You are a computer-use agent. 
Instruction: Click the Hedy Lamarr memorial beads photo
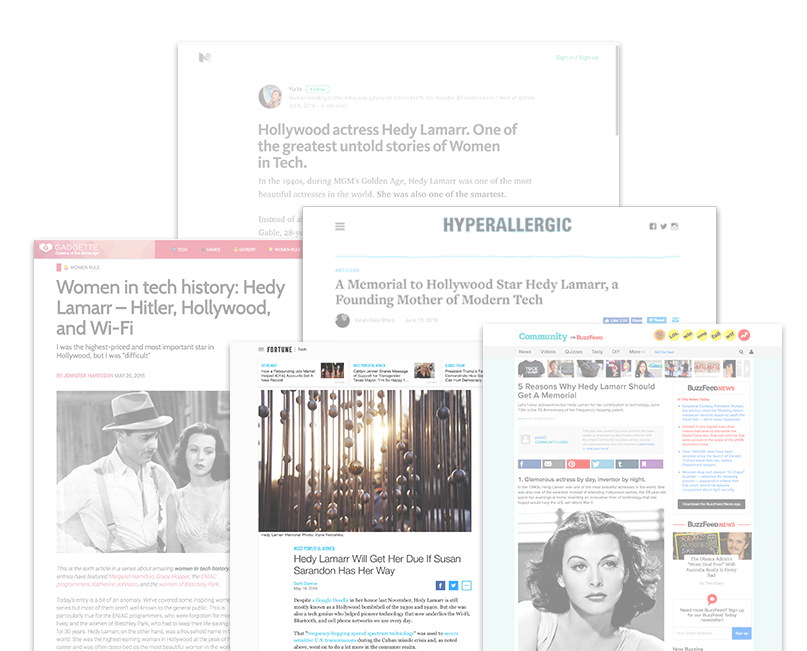click(x=364, y=461)
